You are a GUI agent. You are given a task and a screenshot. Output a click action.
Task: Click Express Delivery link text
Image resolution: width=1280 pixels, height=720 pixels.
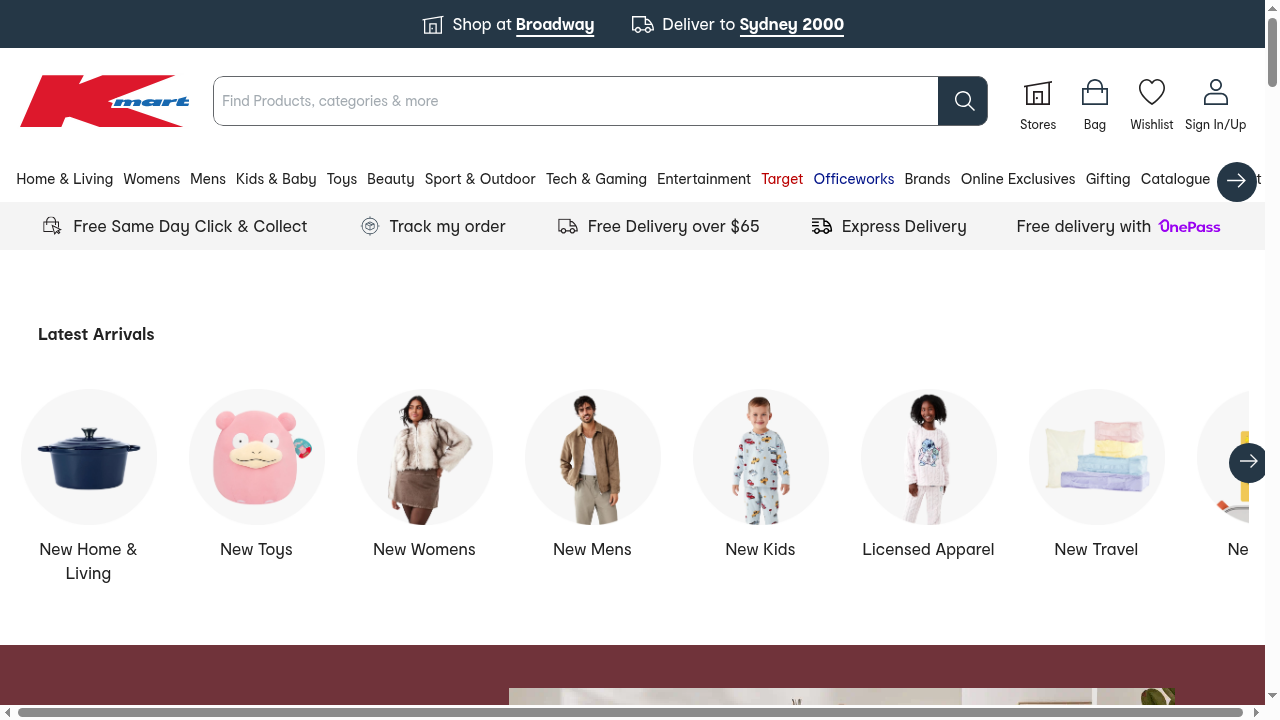pos(904,226)
